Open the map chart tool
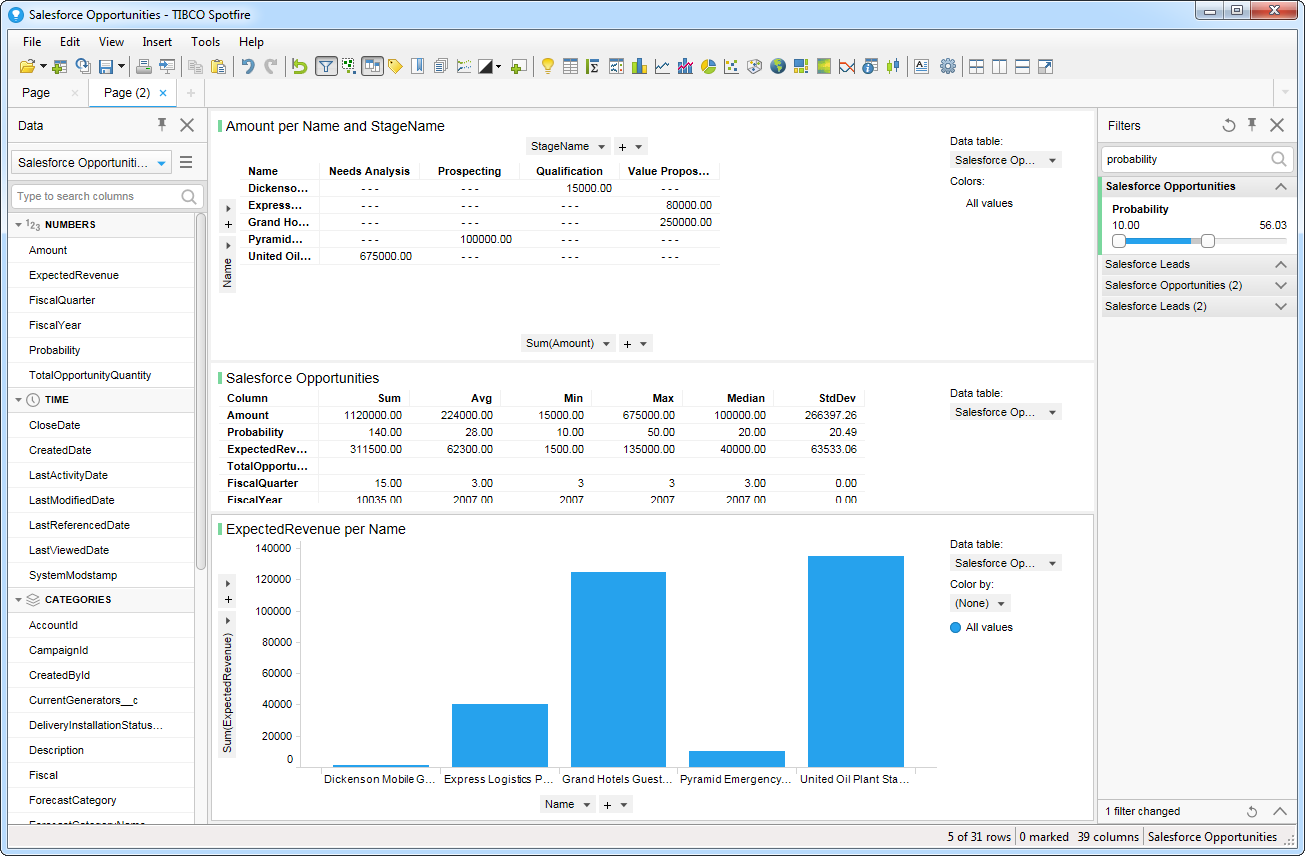 [778, 66]
